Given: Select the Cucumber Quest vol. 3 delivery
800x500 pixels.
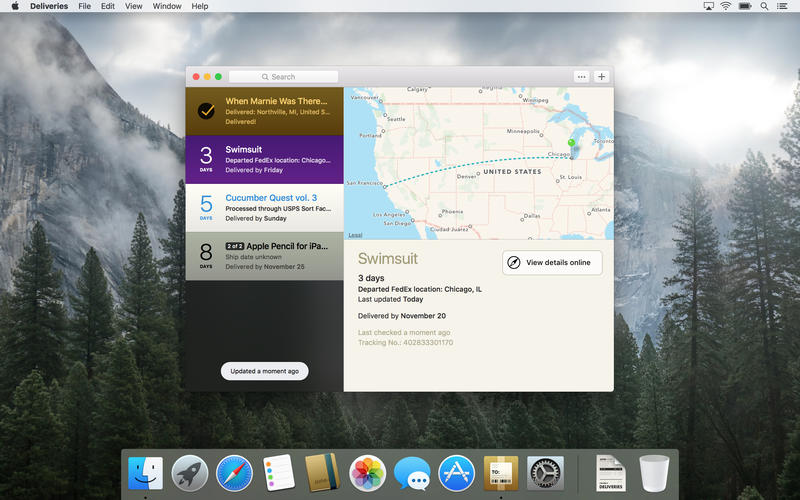Looking at the screenshot, I should pyautogui.click(x=264, y=207).
